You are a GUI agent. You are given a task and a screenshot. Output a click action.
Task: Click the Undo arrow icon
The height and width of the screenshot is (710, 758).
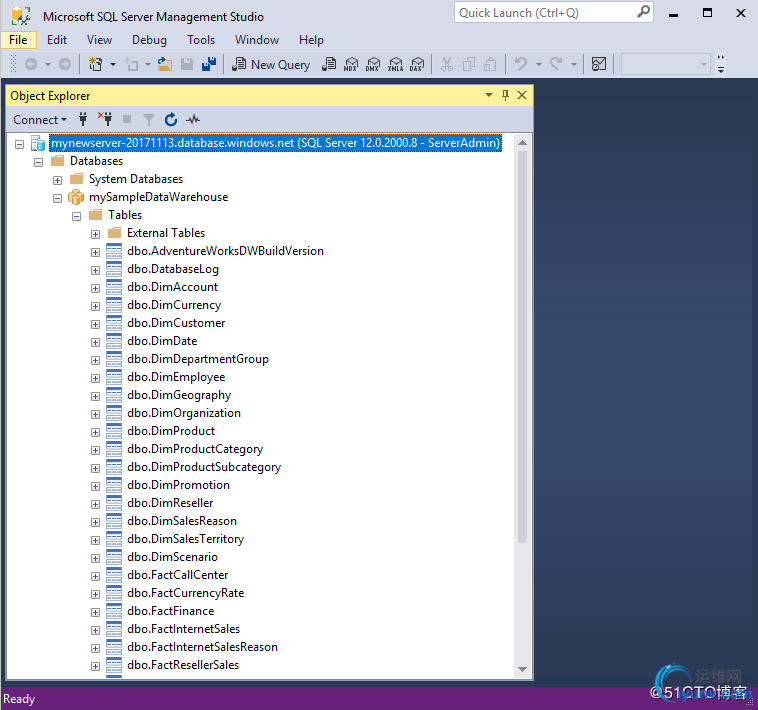pyautogui.click(x=521, y=64)
